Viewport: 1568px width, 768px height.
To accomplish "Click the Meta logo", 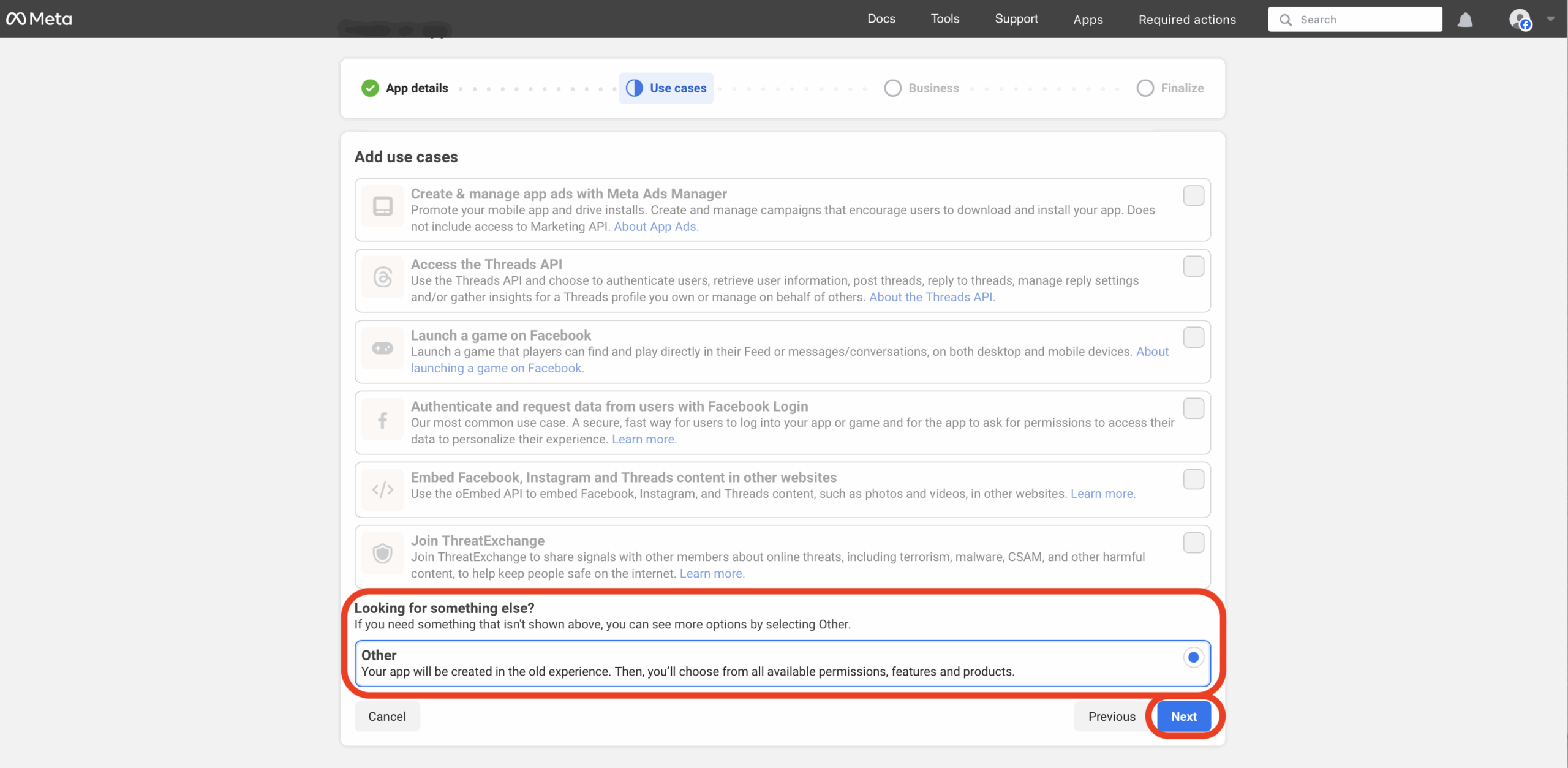I will [39, 19].
